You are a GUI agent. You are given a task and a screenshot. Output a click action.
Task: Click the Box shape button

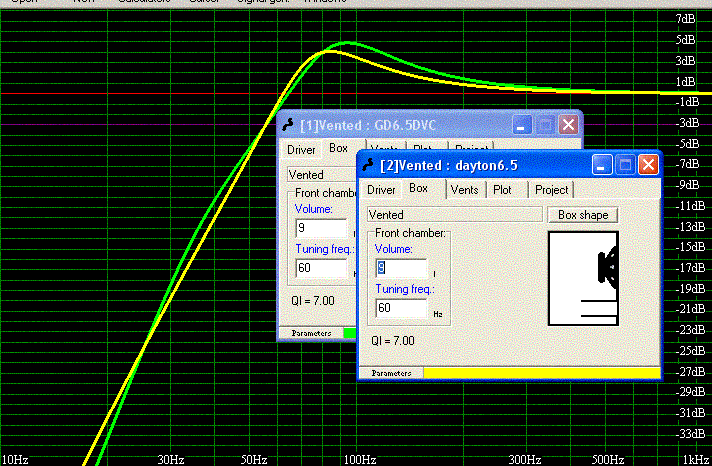point(583,215)
